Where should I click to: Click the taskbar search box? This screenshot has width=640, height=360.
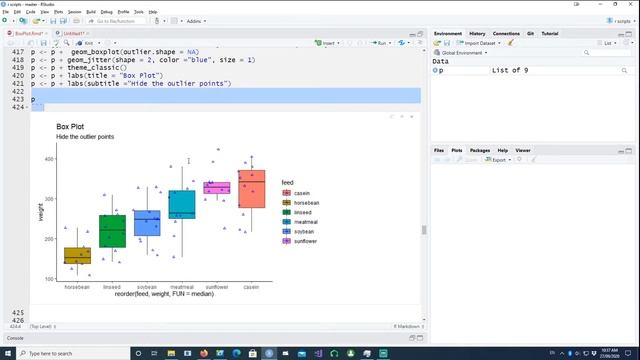73,353
